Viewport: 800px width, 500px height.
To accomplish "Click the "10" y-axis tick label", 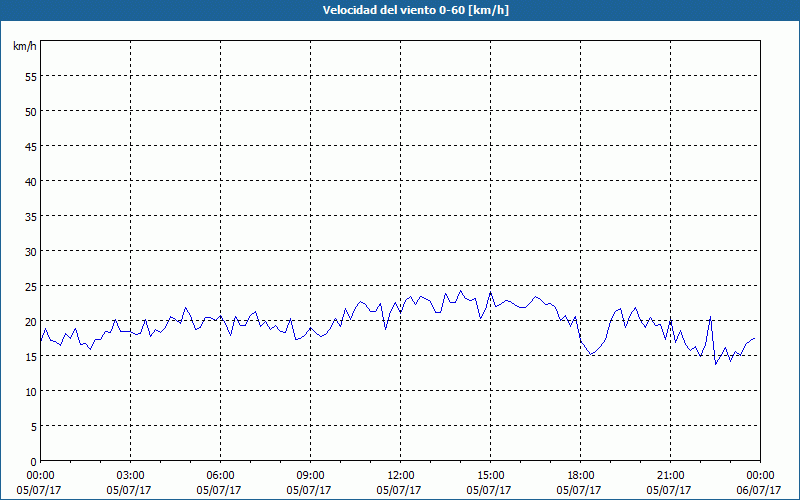I will [x=31, y=392].
